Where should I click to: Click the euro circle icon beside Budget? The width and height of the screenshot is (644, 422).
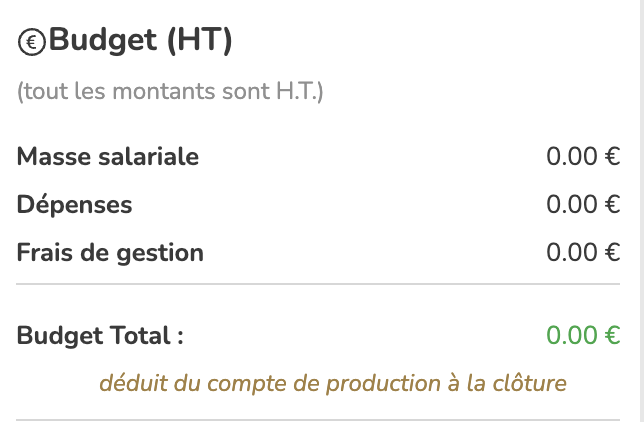tap(31, 42)
